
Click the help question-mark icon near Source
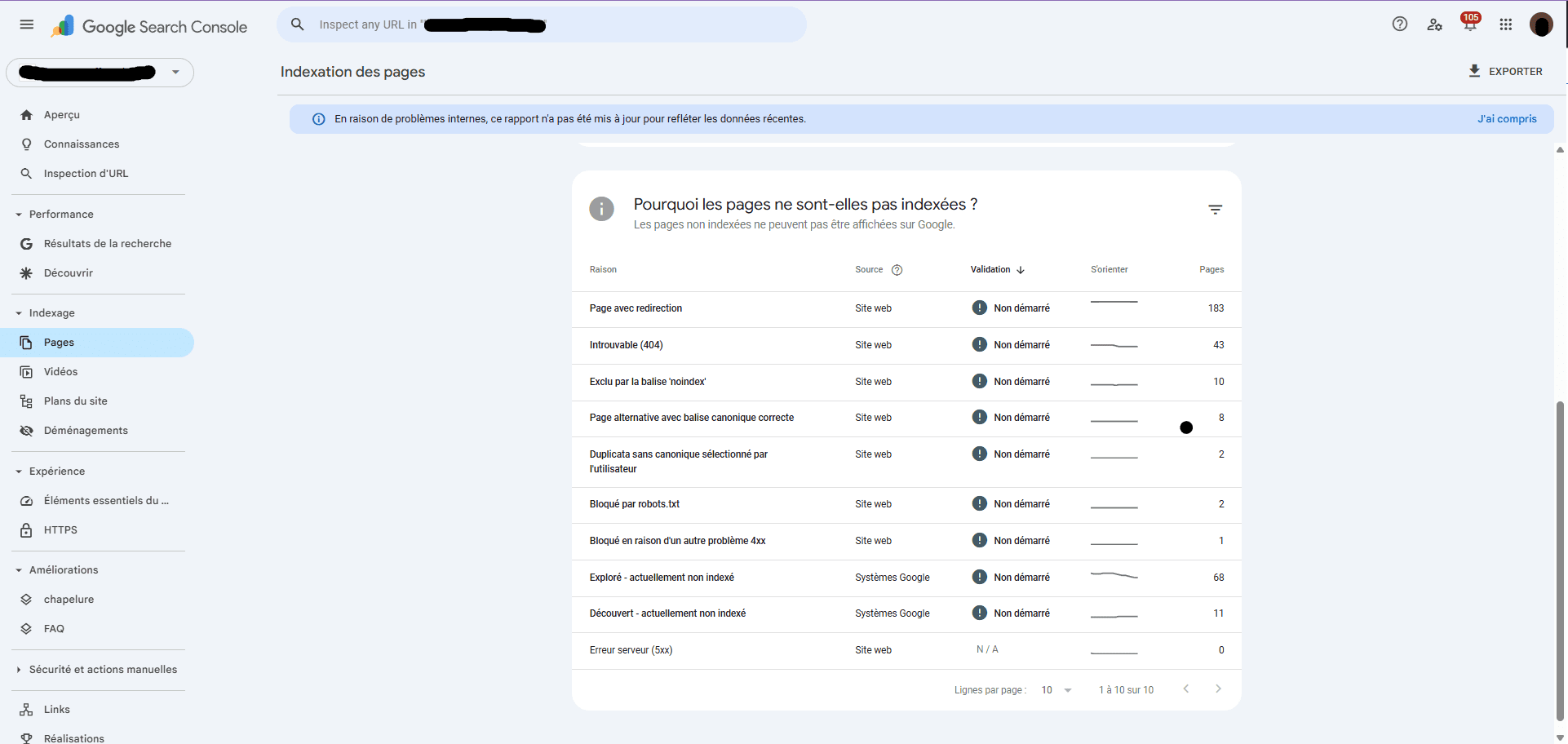coord(897,269)
